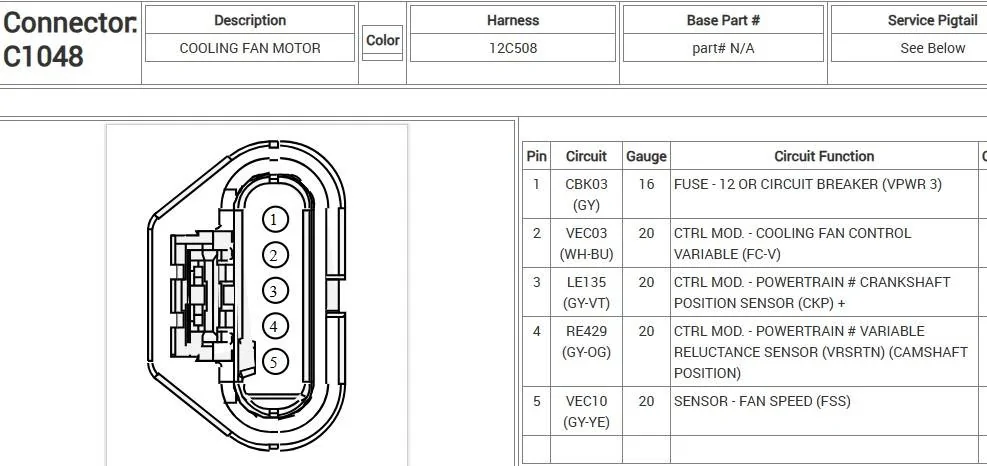Select circuit cell 'VEC10 (GY-YE)'

tap(586, 411)
